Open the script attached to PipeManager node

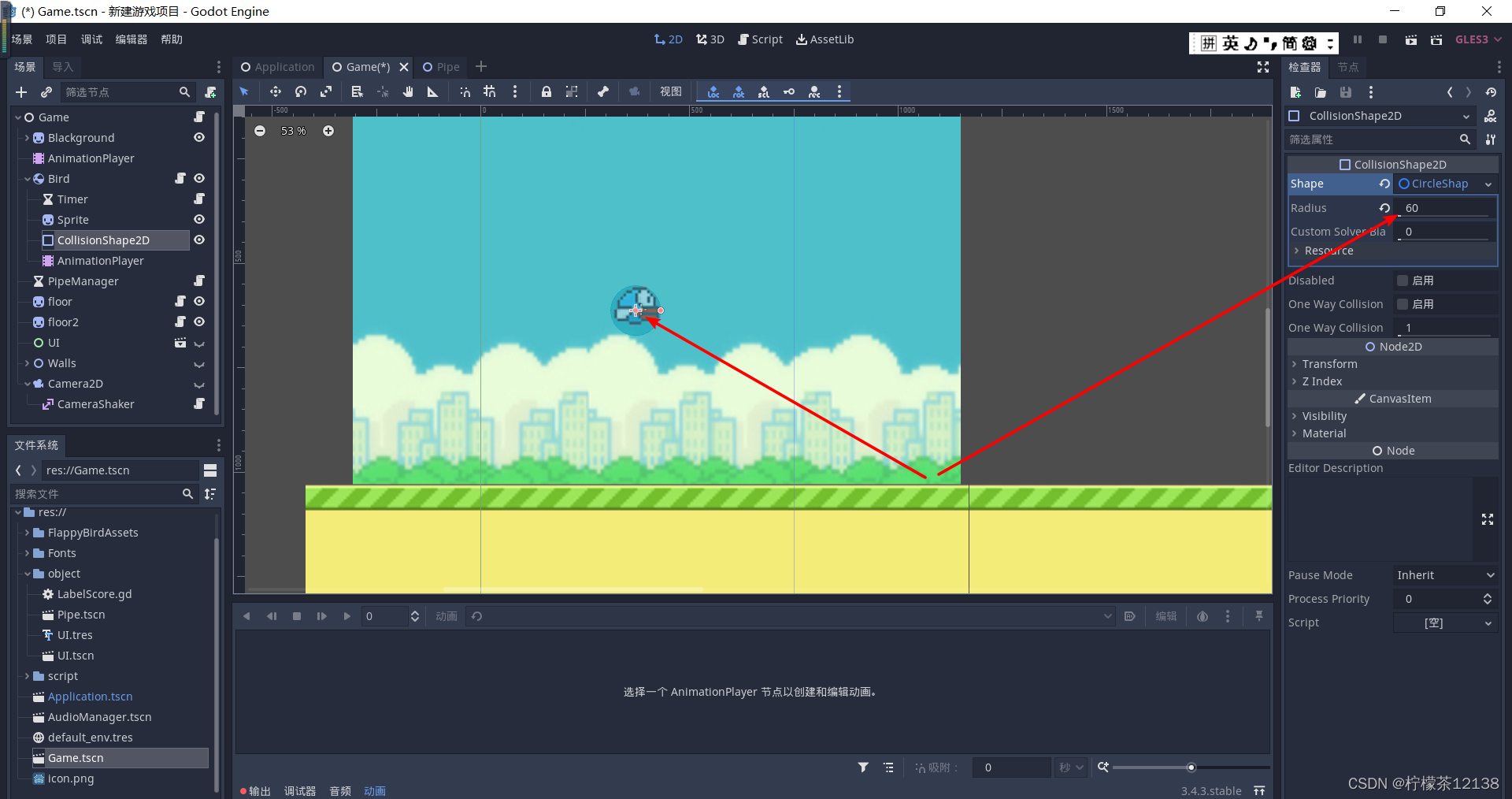pos(199,281)
